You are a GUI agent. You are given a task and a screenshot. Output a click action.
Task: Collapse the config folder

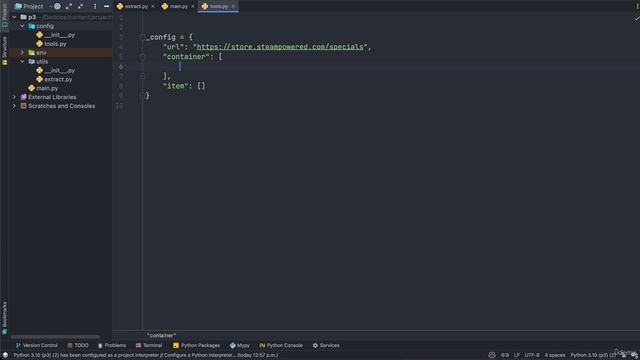click(x=22, y=26)
